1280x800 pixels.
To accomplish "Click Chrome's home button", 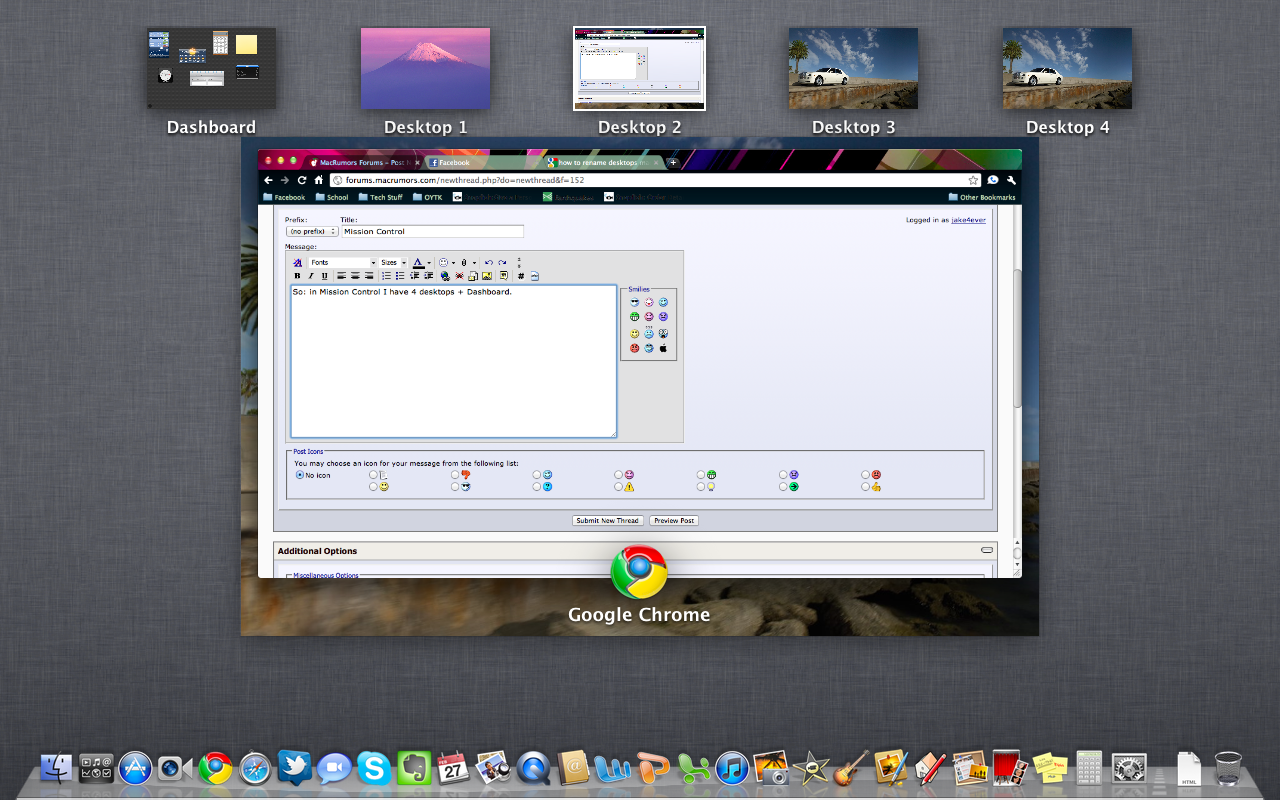I will coord(318,180).
